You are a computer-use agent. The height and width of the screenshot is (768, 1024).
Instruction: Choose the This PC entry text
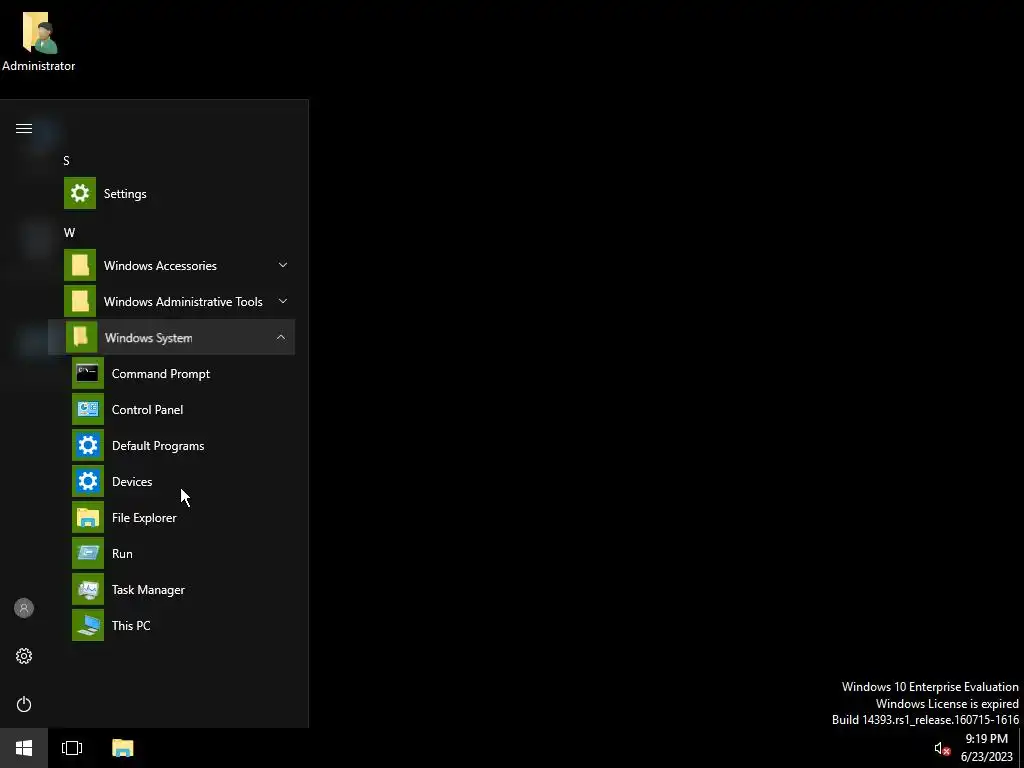131,625
